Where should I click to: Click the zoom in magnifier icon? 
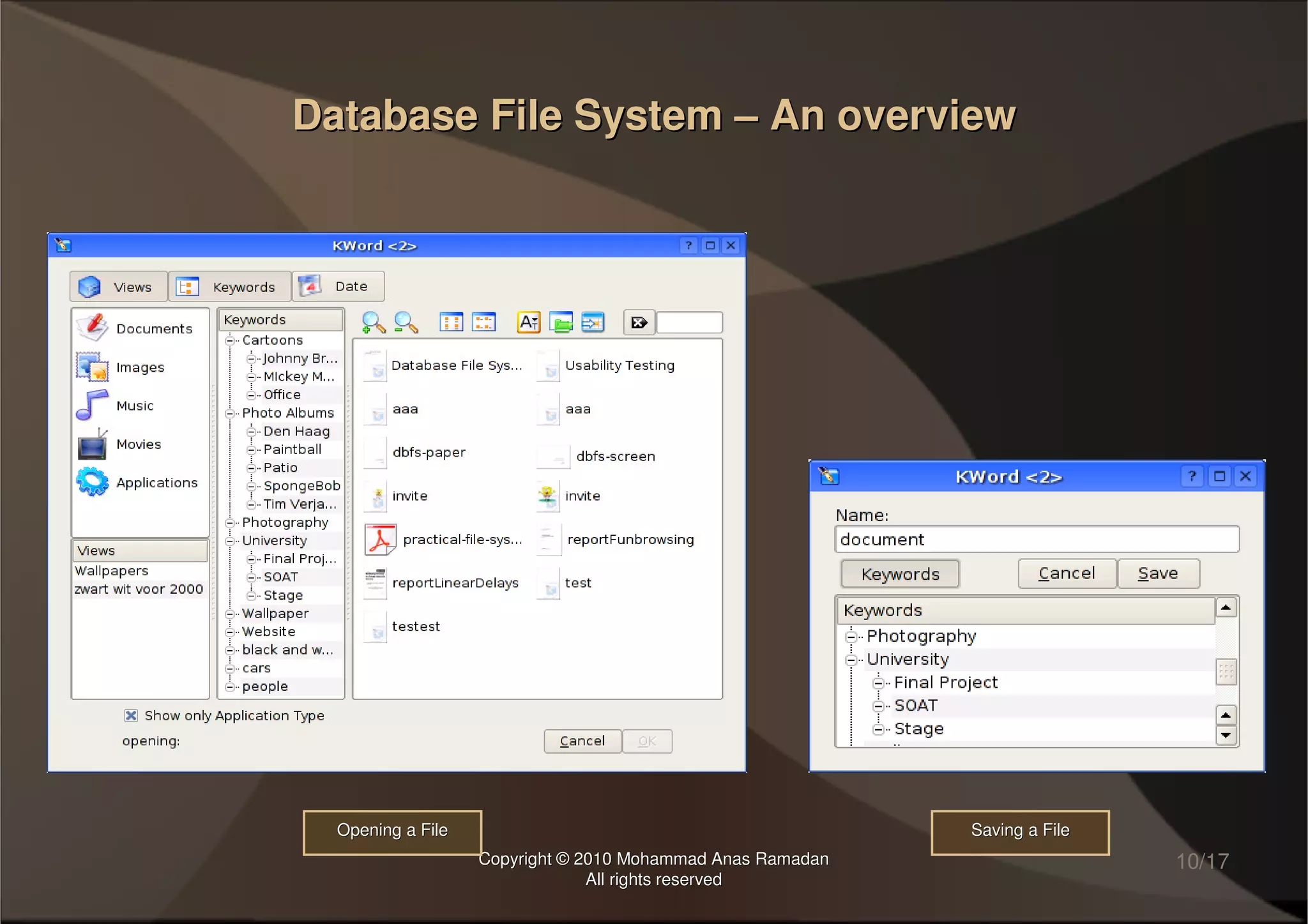tap(374, 322)
